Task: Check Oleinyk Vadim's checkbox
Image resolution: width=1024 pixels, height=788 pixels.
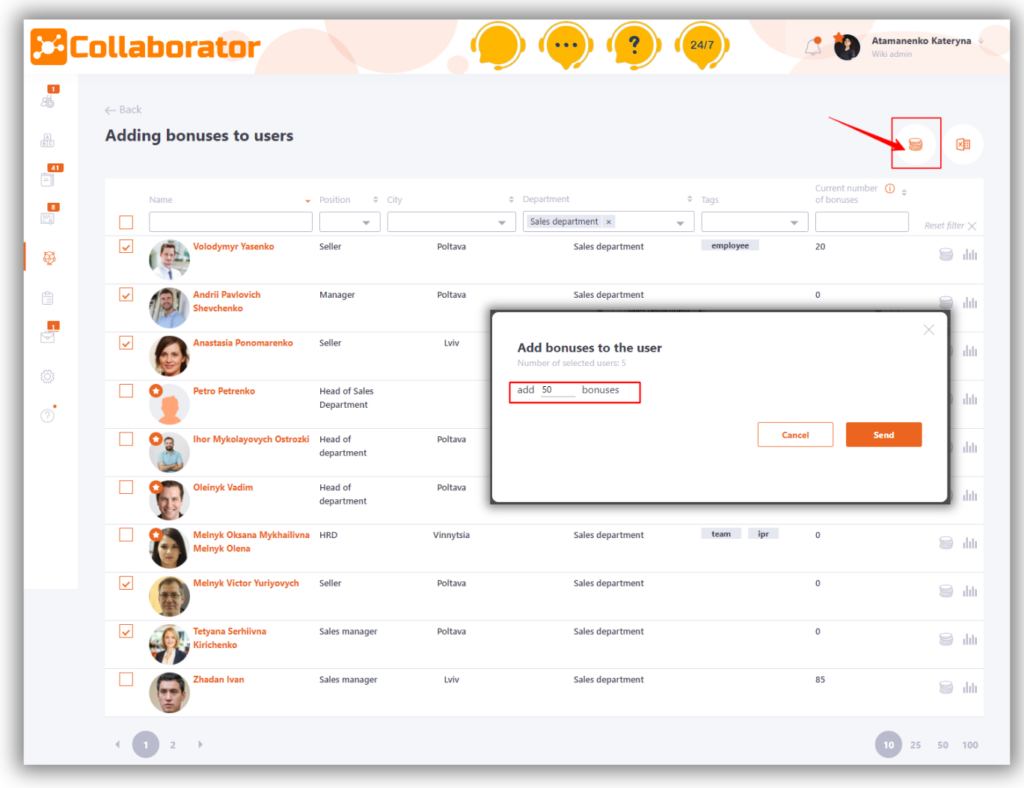Action: pyautogui.click(x=126, y=487)
